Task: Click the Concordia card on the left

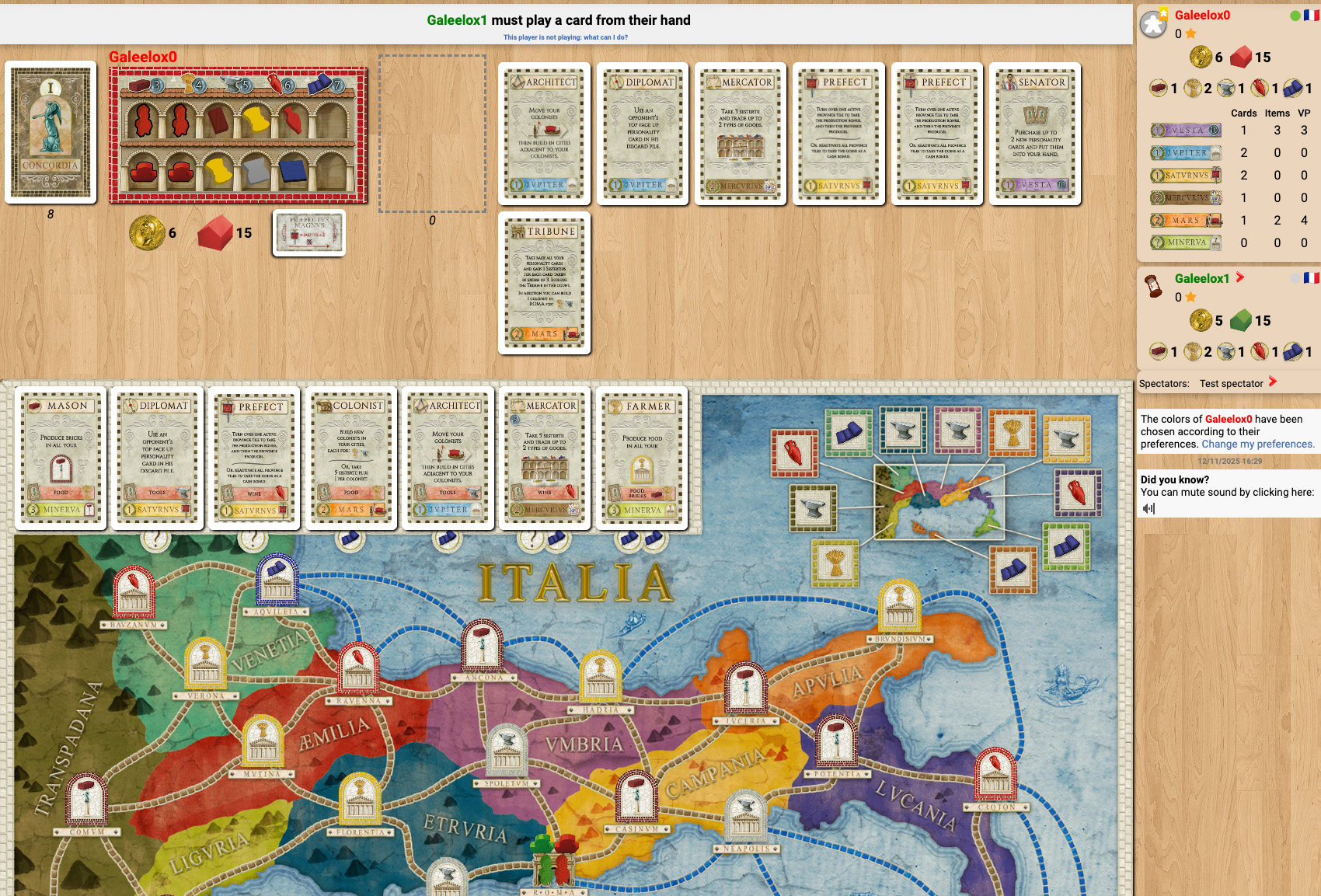Action: pyautogui.click(x=51, y=132)
